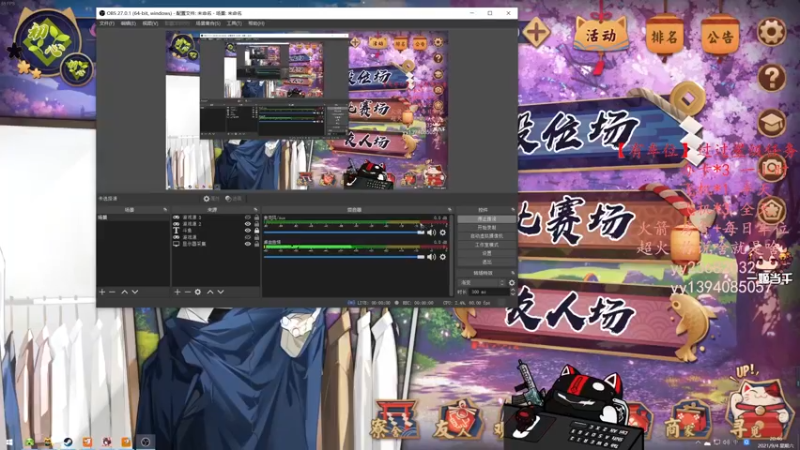This screenshot has height=450, width=800.
Task: Open OBS settings from controls panel
Action: point(486,253)
